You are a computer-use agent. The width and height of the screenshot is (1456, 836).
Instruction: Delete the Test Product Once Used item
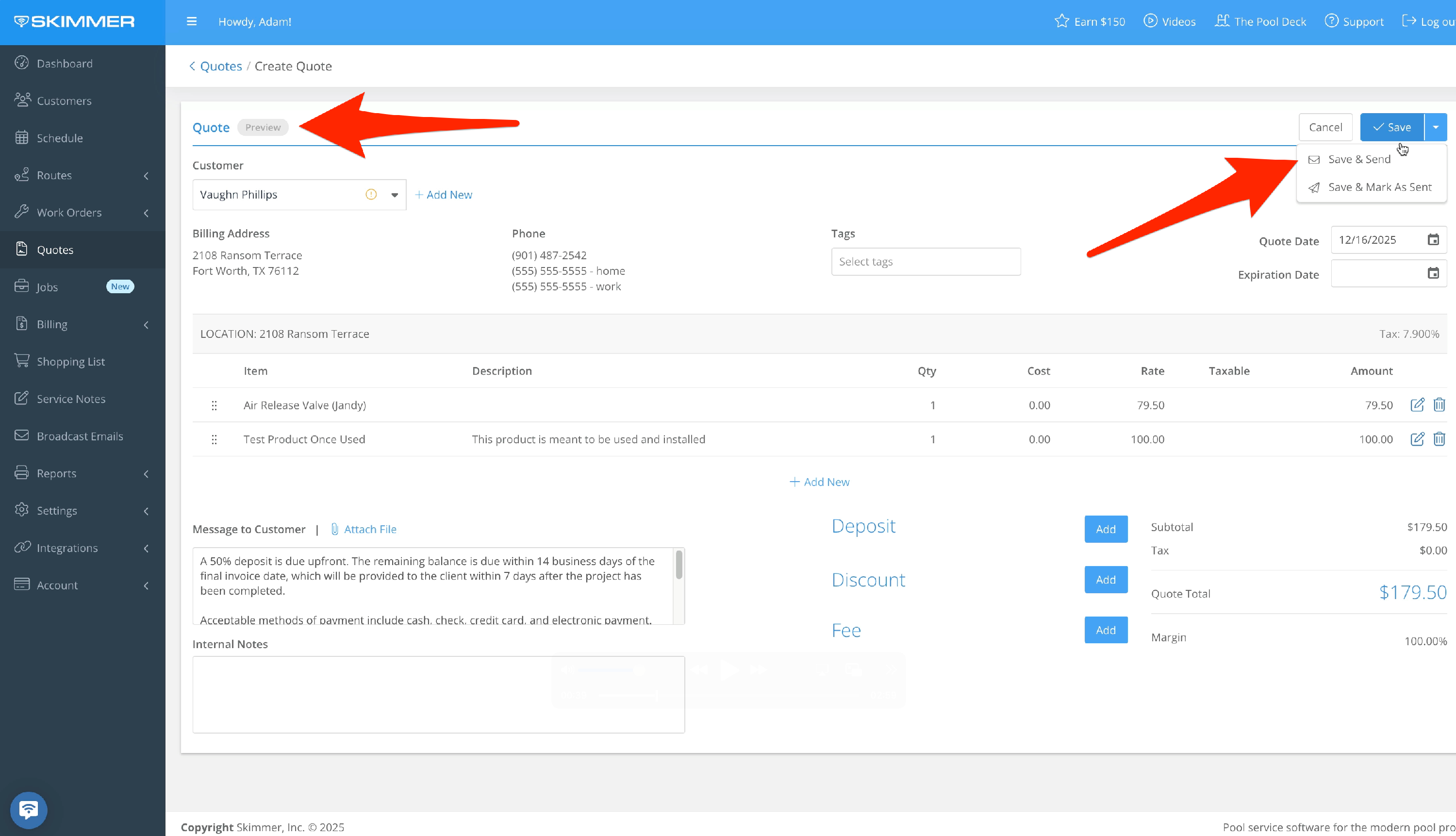click(x=1439, y=439)
